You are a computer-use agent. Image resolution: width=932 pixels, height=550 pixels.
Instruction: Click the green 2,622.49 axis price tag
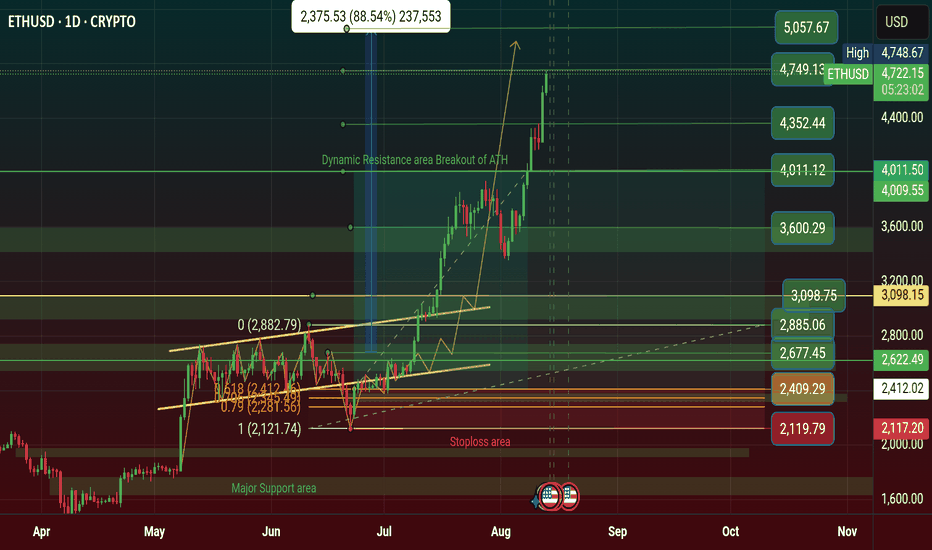tap(901, 359)
